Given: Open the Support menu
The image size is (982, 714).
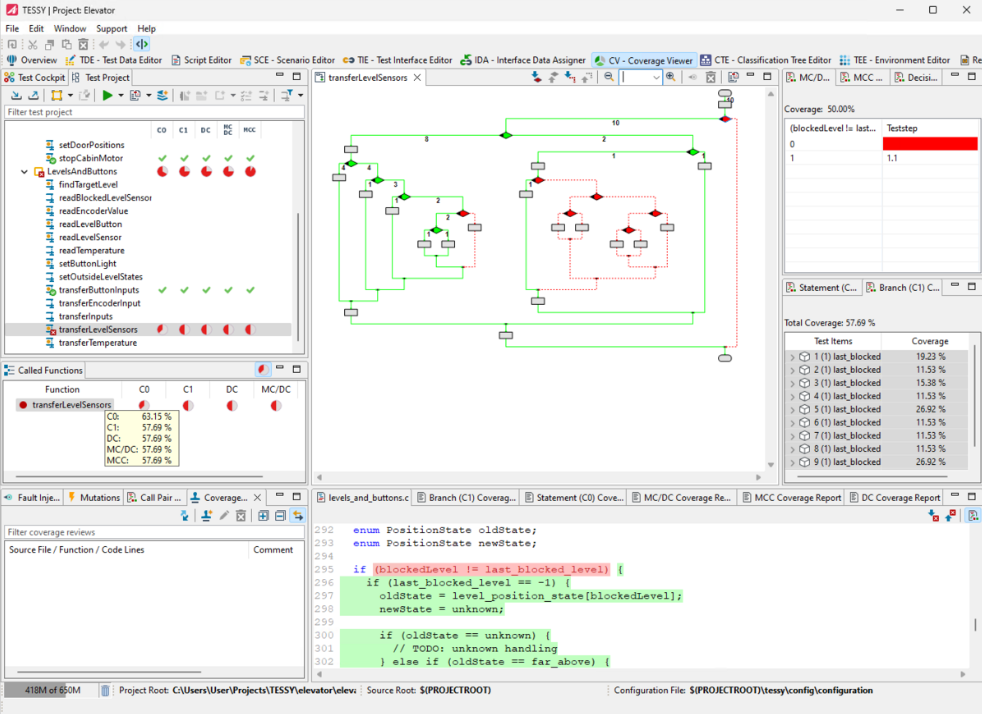Looking at the screenshot, I should coord(111,29).
